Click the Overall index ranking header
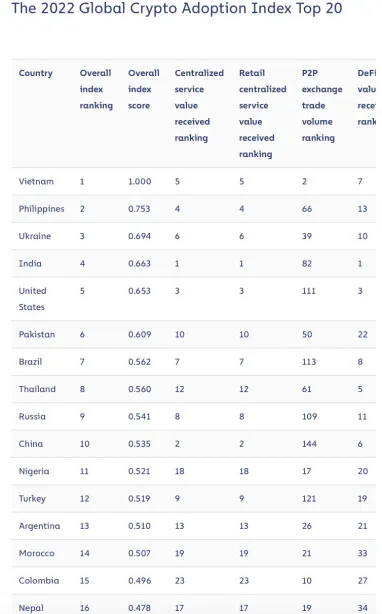 coord(96,89)
